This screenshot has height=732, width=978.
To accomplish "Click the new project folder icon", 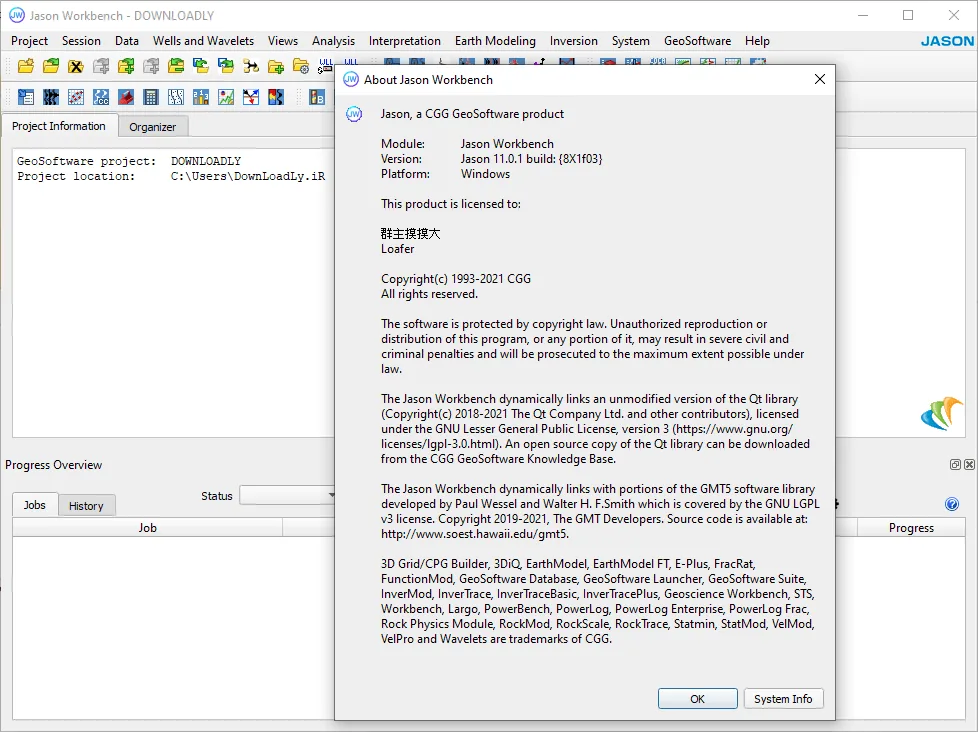I will coord(26,66).
